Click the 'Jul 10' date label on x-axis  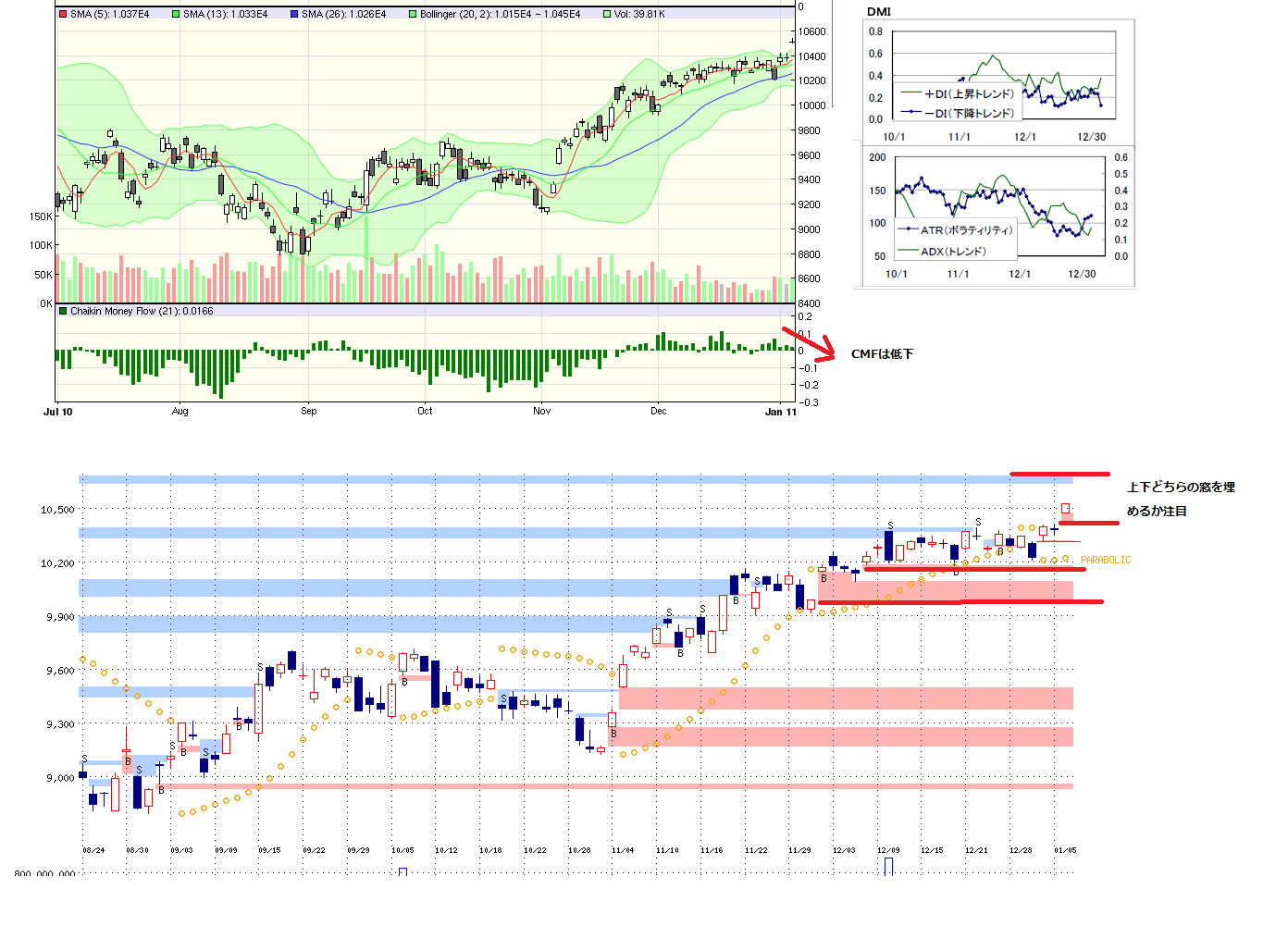pyautogui.click(x=58, y=412)
